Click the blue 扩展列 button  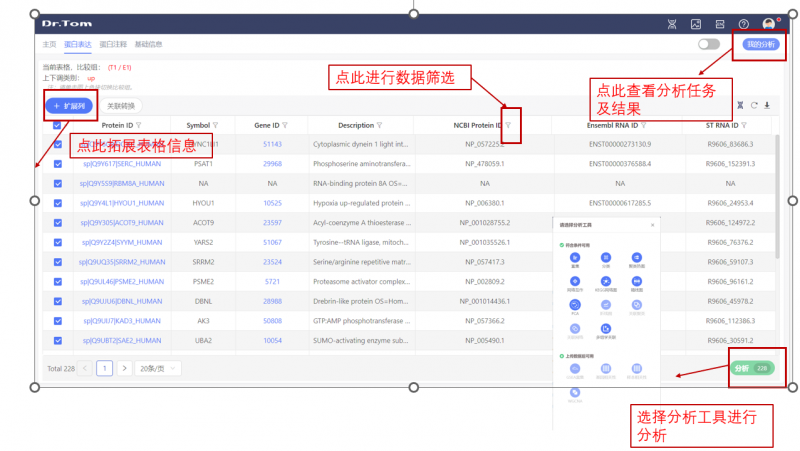[69, 105]
